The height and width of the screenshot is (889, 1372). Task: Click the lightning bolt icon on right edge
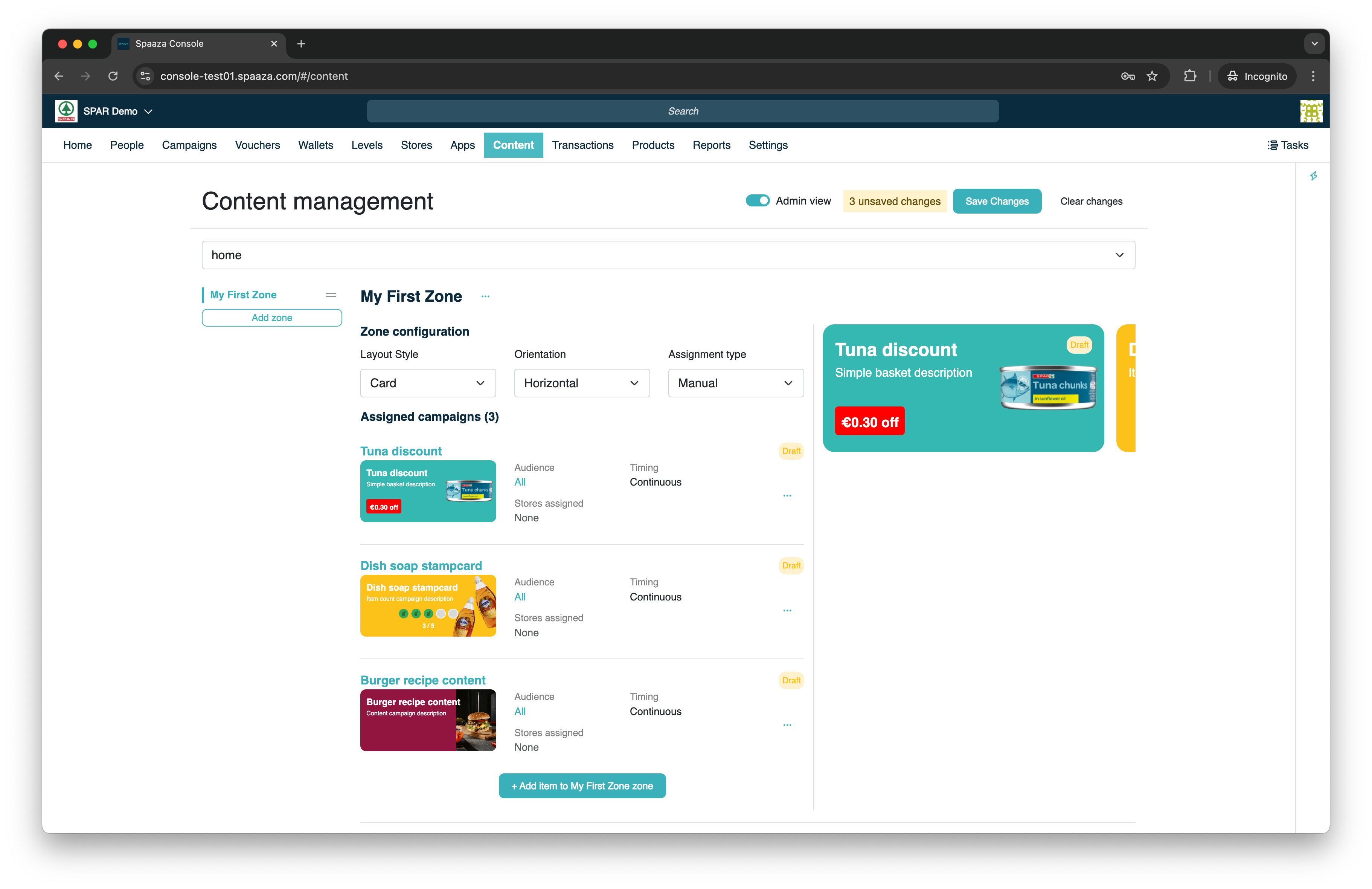1313,176
